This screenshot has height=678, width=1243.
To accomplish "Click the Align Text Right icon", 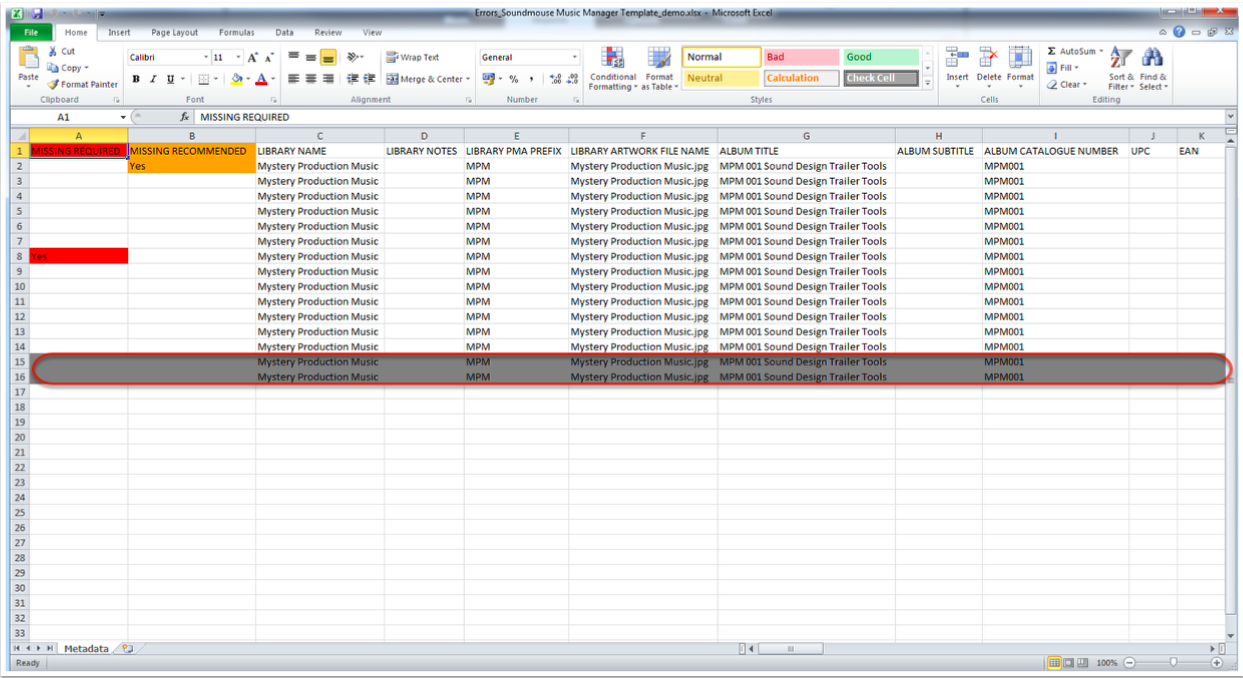I will click(328, 79).
